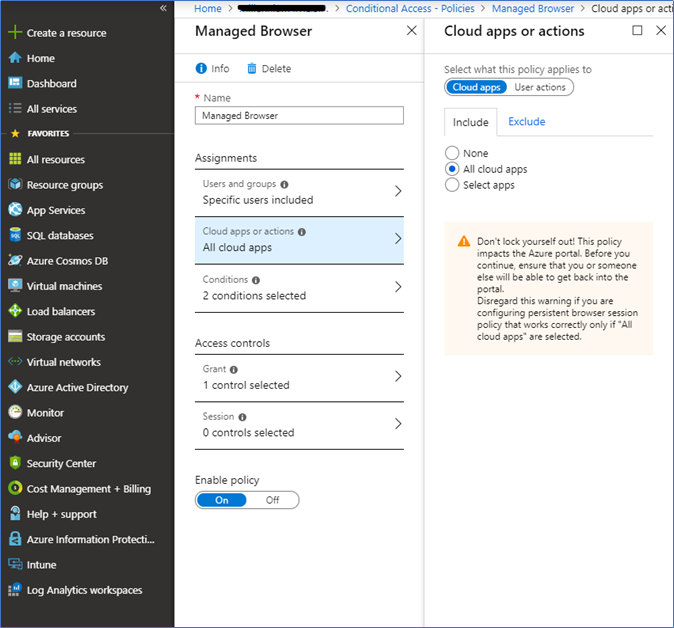
Task: Click '1 control selected' text
Action: click(246, 385)
